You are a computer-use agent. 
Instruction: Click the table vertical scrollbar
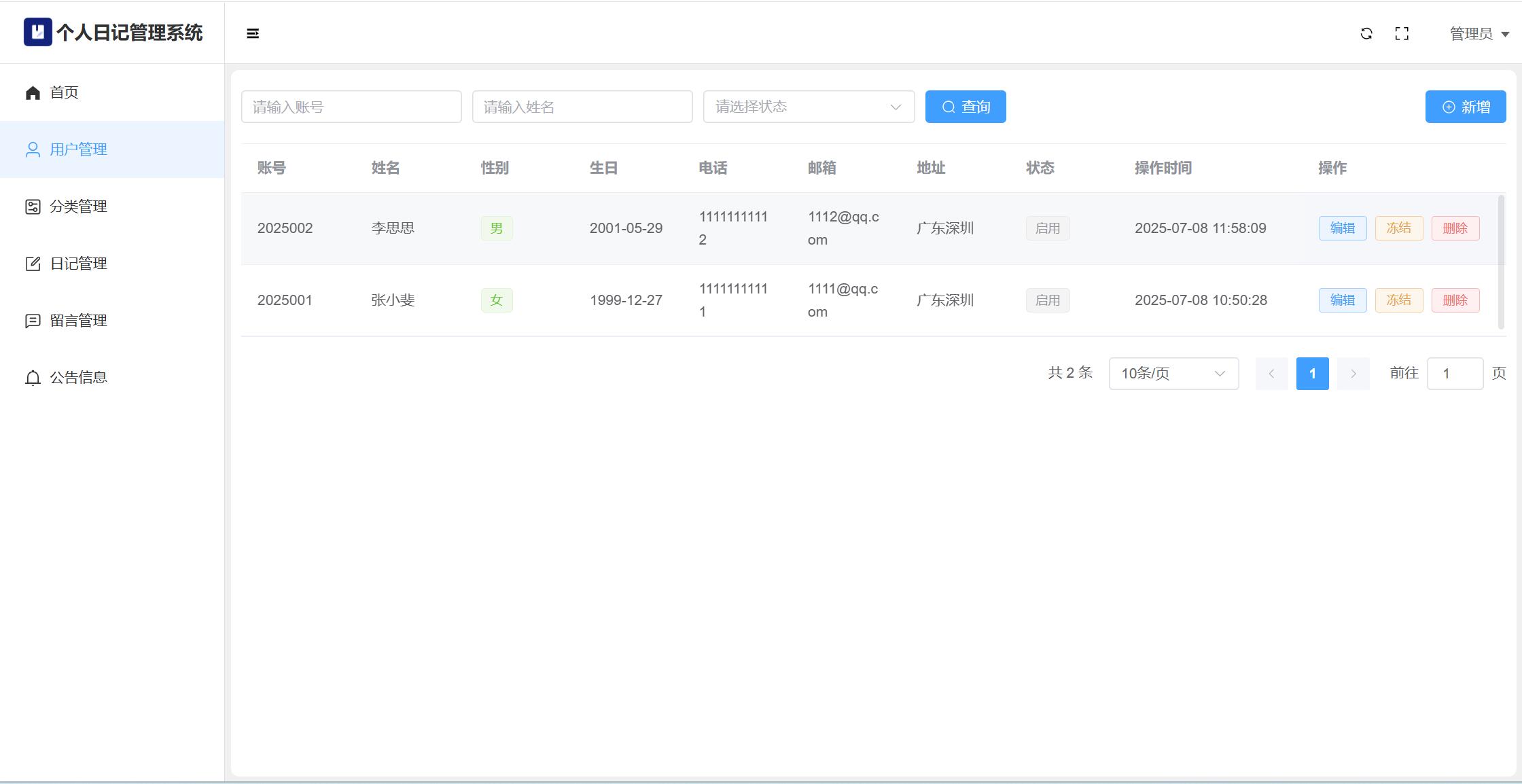(1501, 262)
